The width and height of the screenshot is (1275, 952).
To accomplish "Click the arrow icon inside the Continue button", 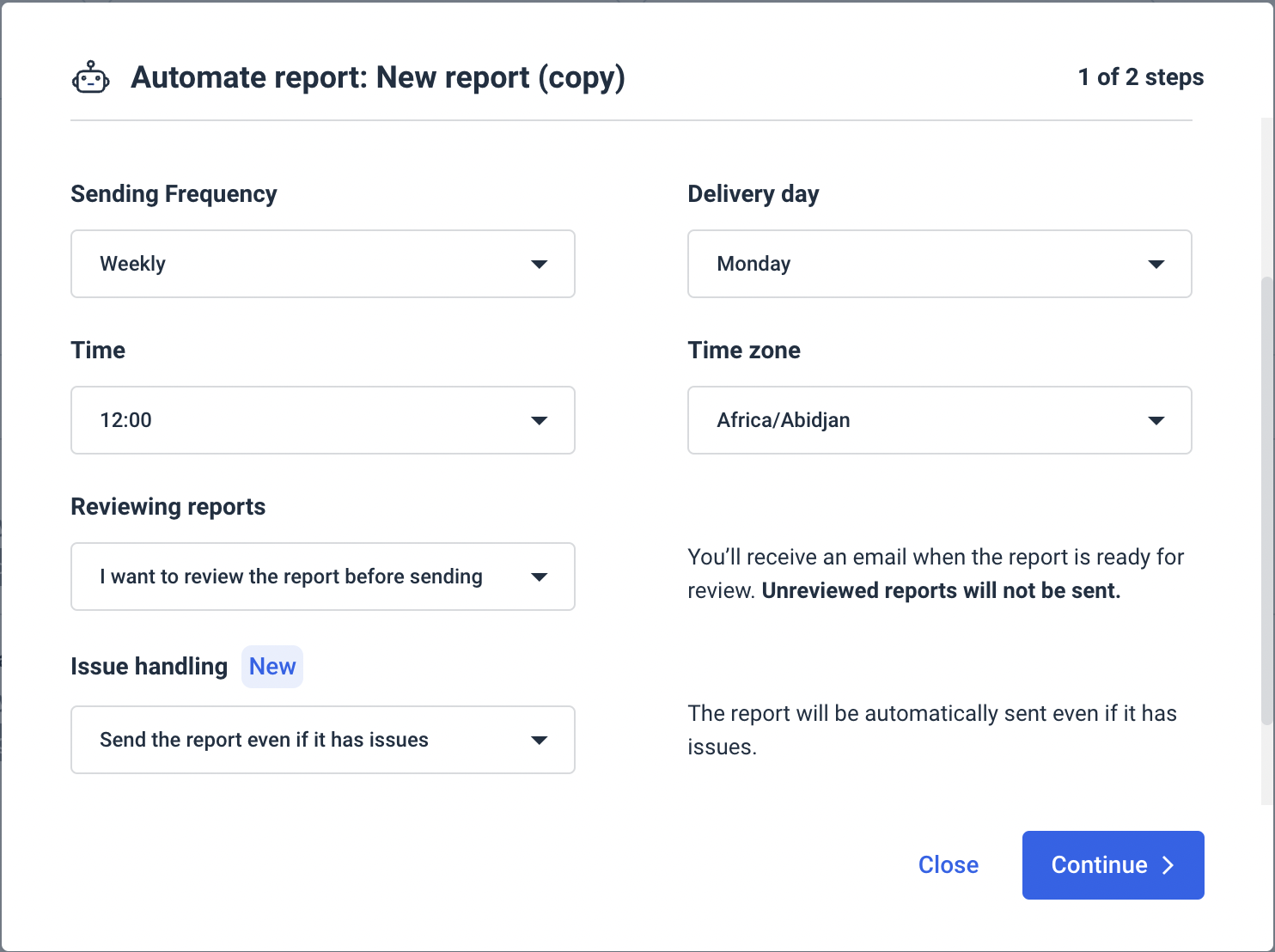I will (1168, 865).
